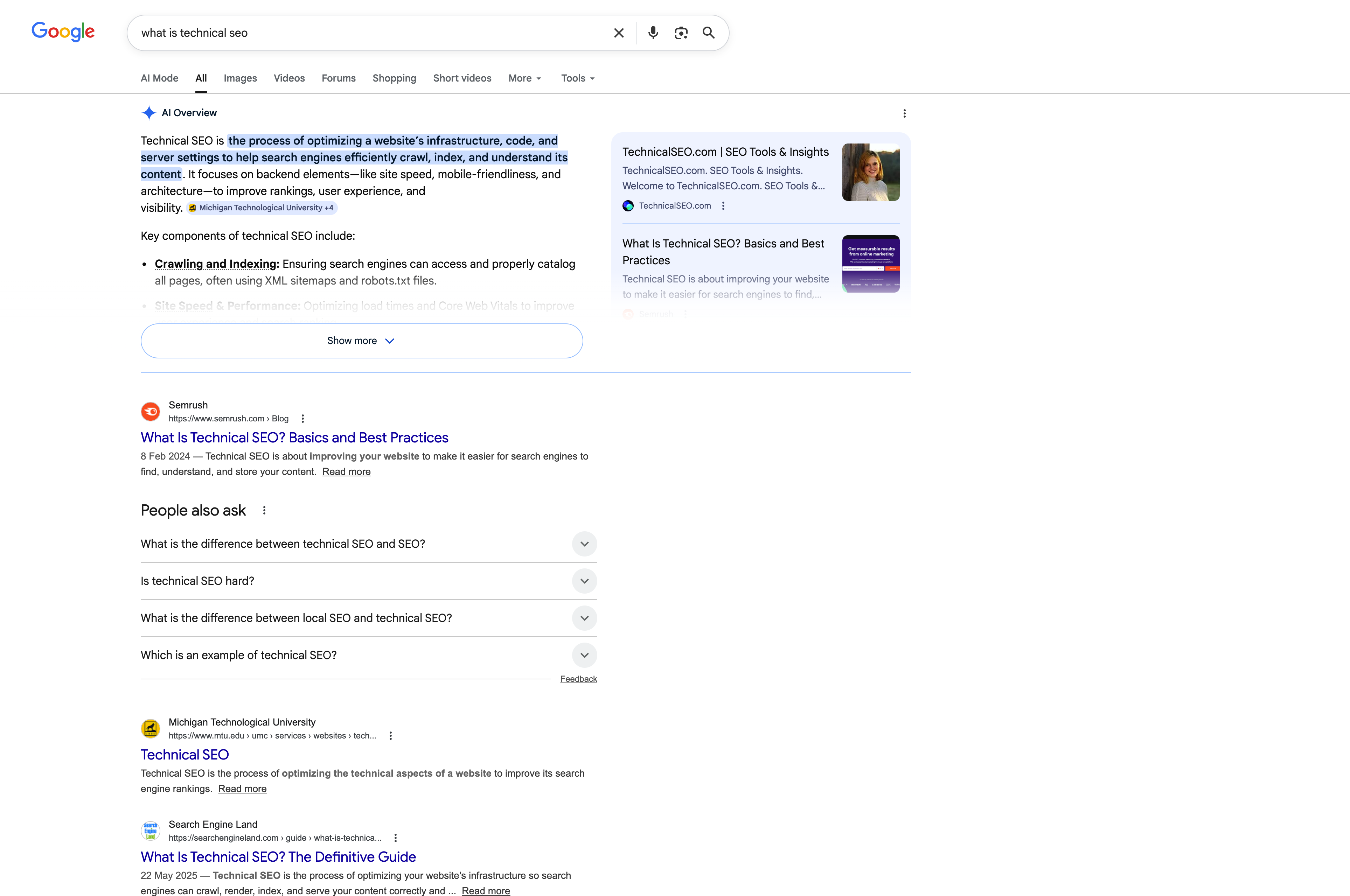The height and width of the screenshot is (896, 1350).
Task: Expand the AI Overview with Show more
Action: 361,341
